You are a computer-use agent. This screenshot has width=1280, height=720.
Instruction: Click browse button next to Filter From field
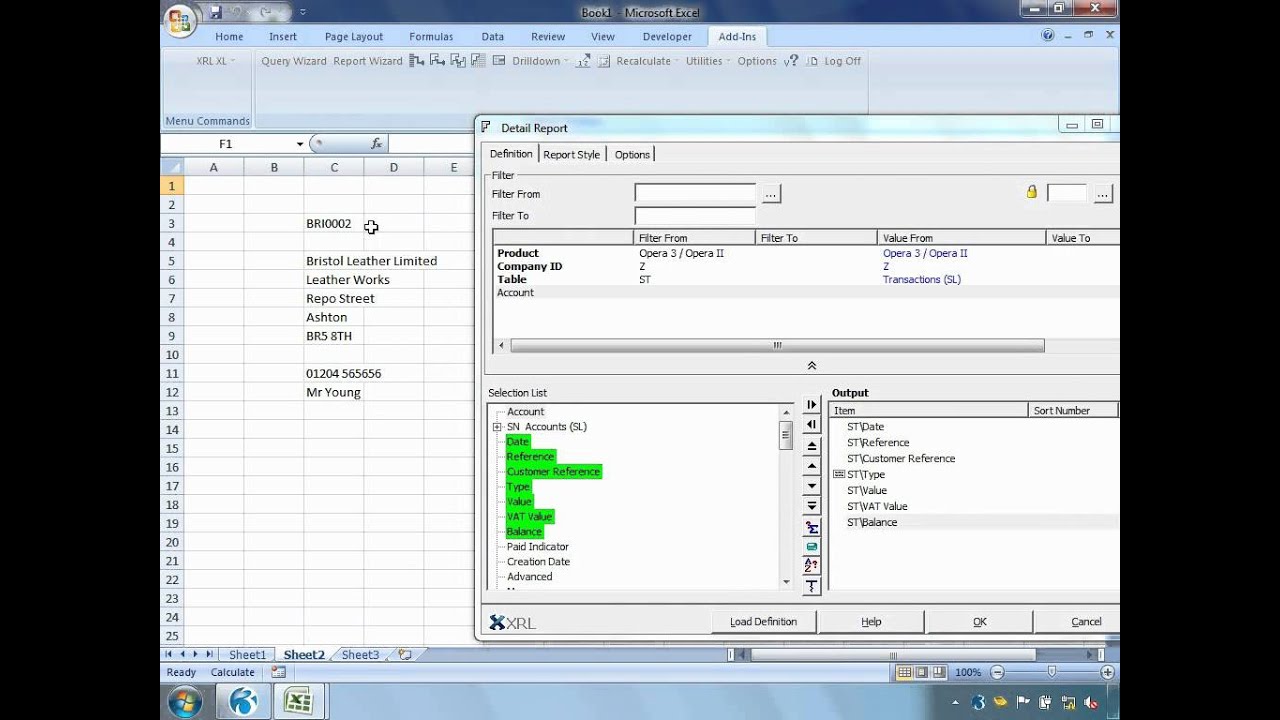pos(770,194)
